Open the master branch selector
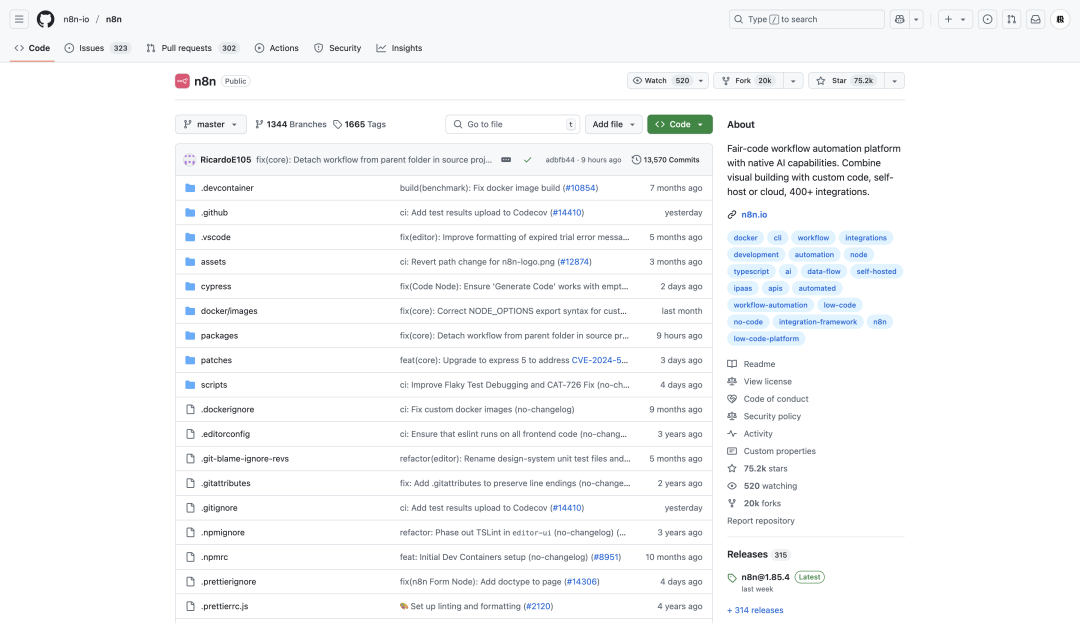Viewport: 1080px width, 623px height. click(x=211, y=125)
